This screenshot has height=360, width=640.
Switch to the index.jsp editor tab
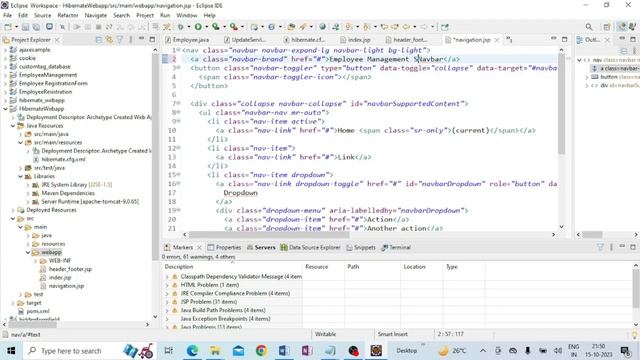356,40
